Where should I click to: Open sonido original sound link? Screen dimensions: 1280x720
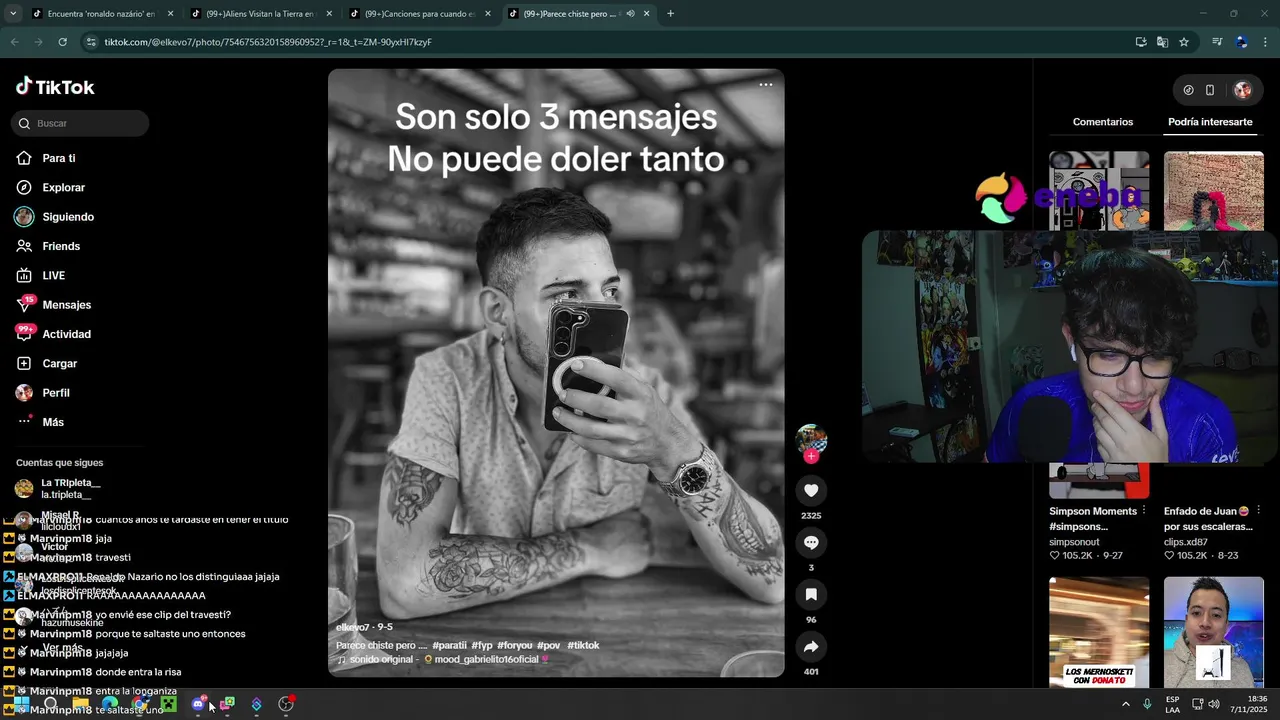point(443,660)
